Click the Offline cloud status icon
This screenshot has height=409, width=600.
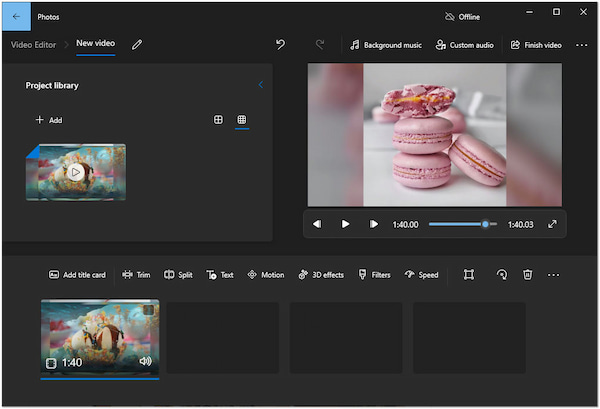coord(449,16)
